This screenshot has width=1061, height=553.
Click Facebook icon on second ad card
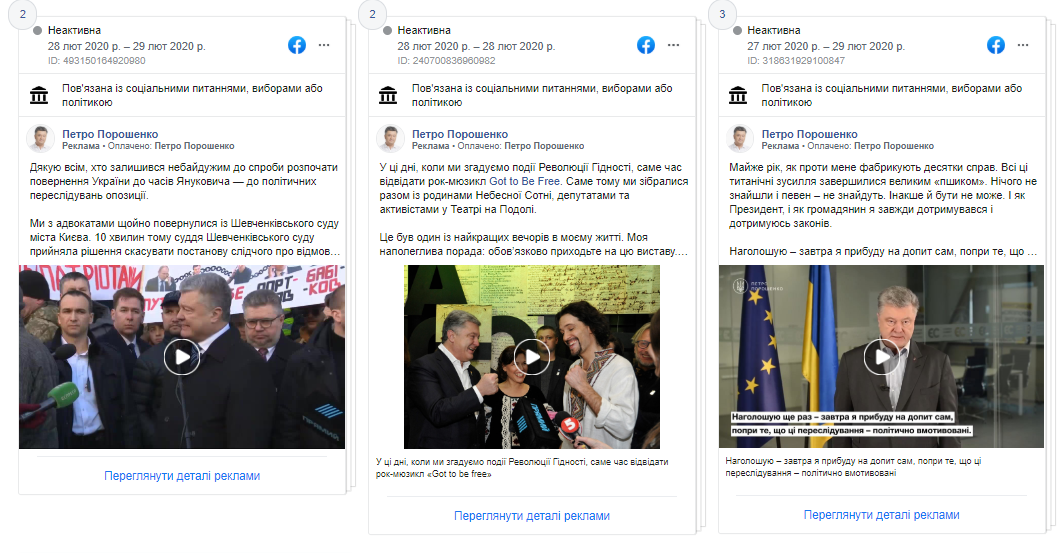(646, 45)
